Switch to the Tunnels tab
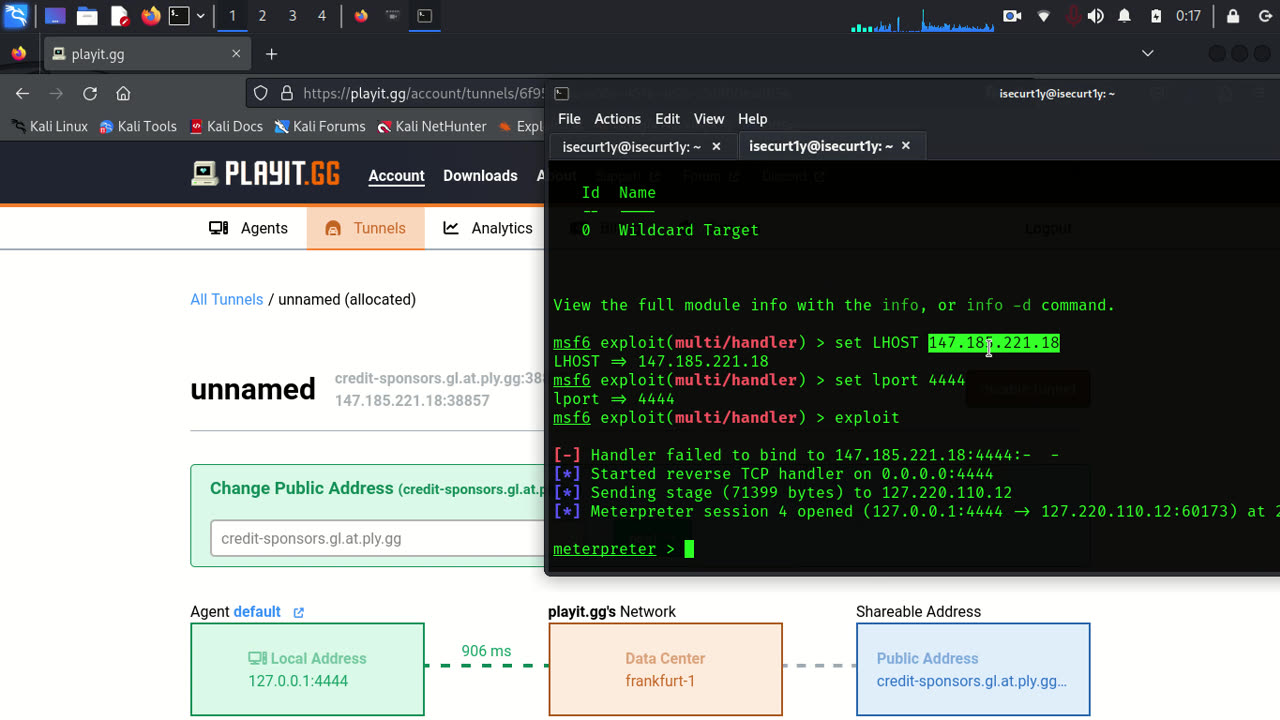 pyautogui.click(x=365, y=228)
